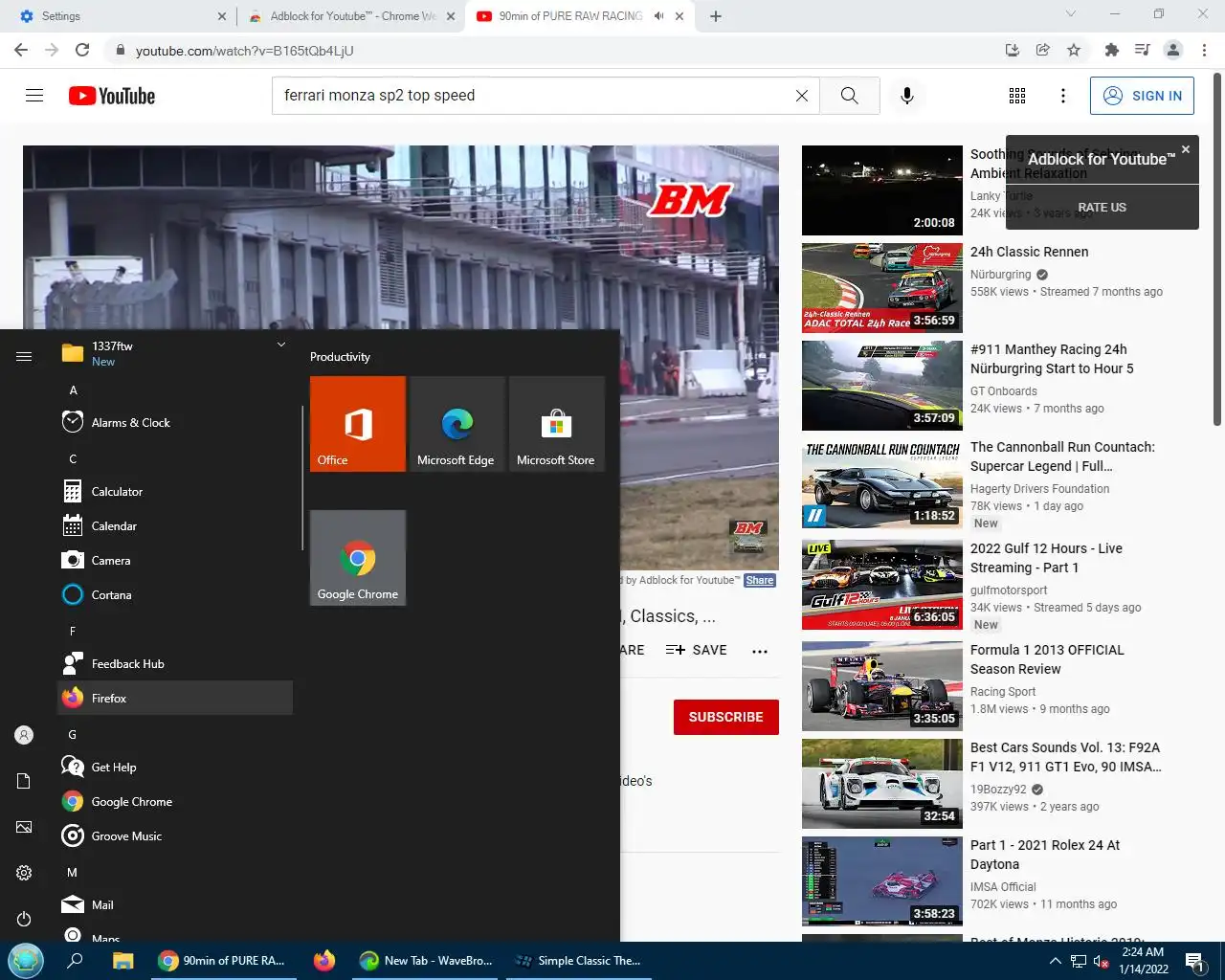Launch the Camera app
The width and height of the screenshot is (1225, 980).
[x=175, y=560]
